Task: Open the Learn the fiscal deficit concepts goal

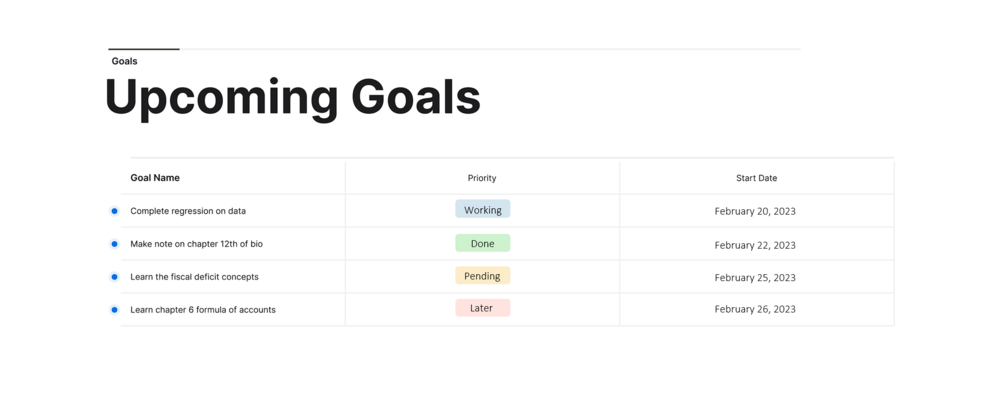Action: coord(194,277)
